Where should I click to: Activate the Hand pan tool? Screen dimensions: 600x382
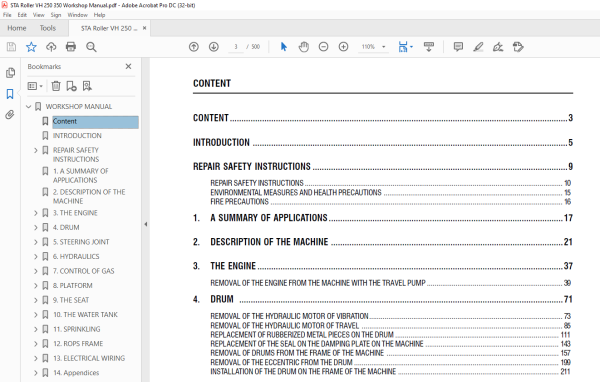(x=303, y=47)
